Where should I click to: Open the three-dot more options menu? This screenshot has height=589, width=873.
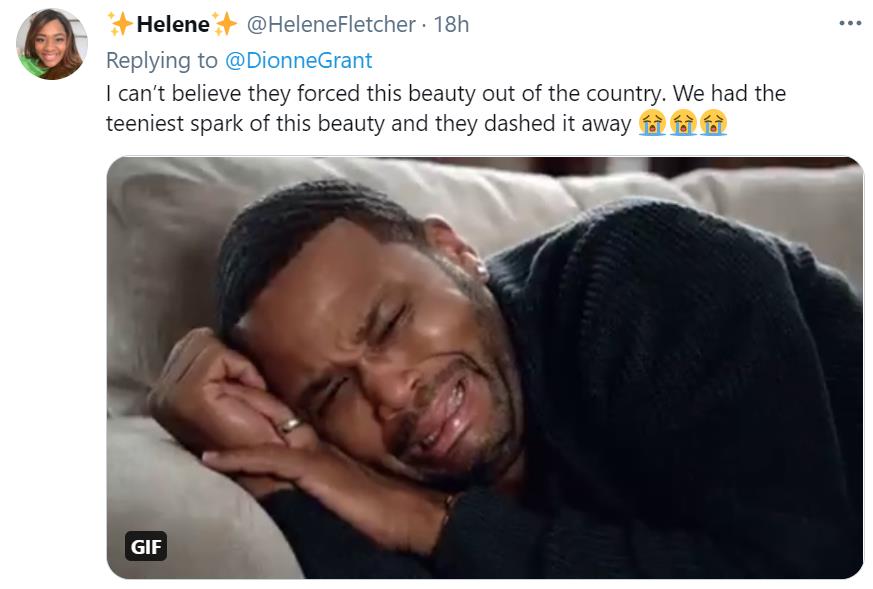(x=849, y=24)
